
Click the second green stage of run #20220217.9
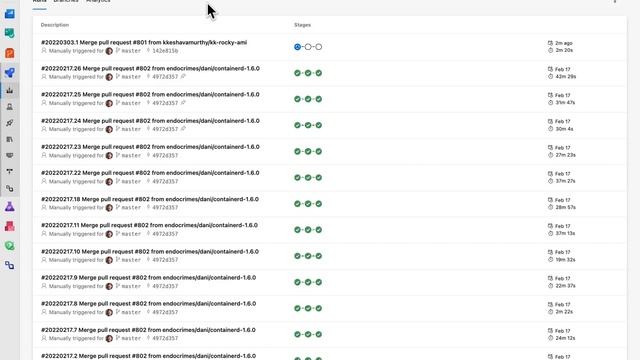coord(308,282)
